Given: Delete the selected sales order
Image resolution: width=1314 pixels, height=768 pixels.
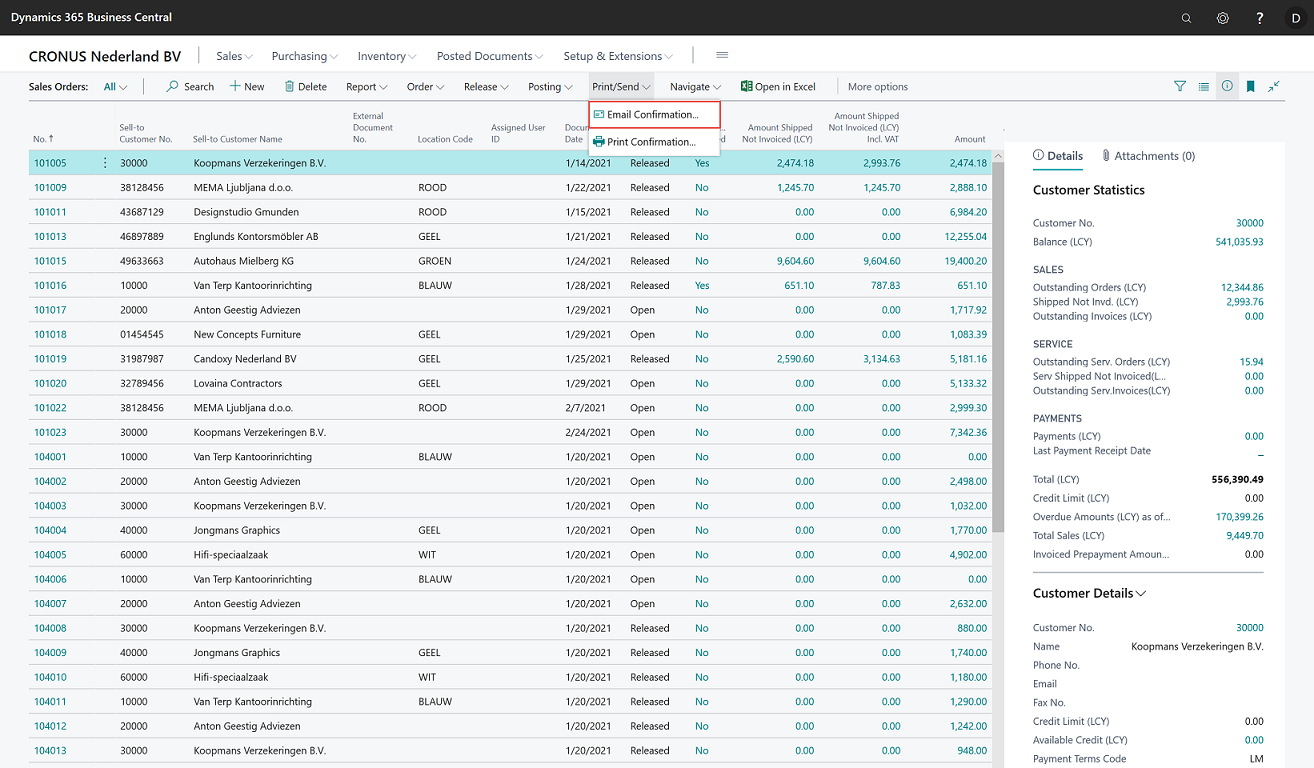Looking at the screenshot, I should click(306, 87).
